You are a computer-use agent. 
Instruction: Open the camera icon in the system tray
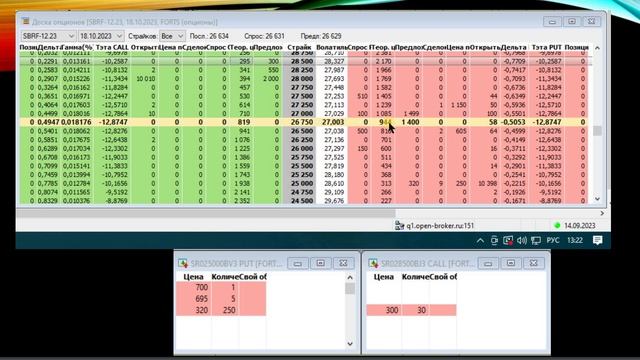[x=494, y=240]
